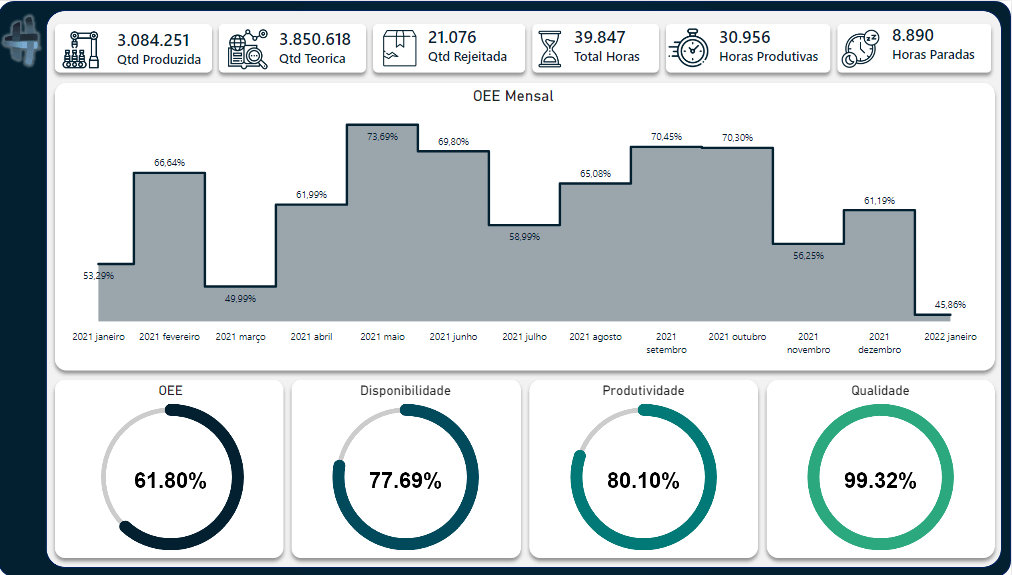Click the 77.69% Disponibilidade gauge value
Screen dimensions: 1012x575
[405, 481]
